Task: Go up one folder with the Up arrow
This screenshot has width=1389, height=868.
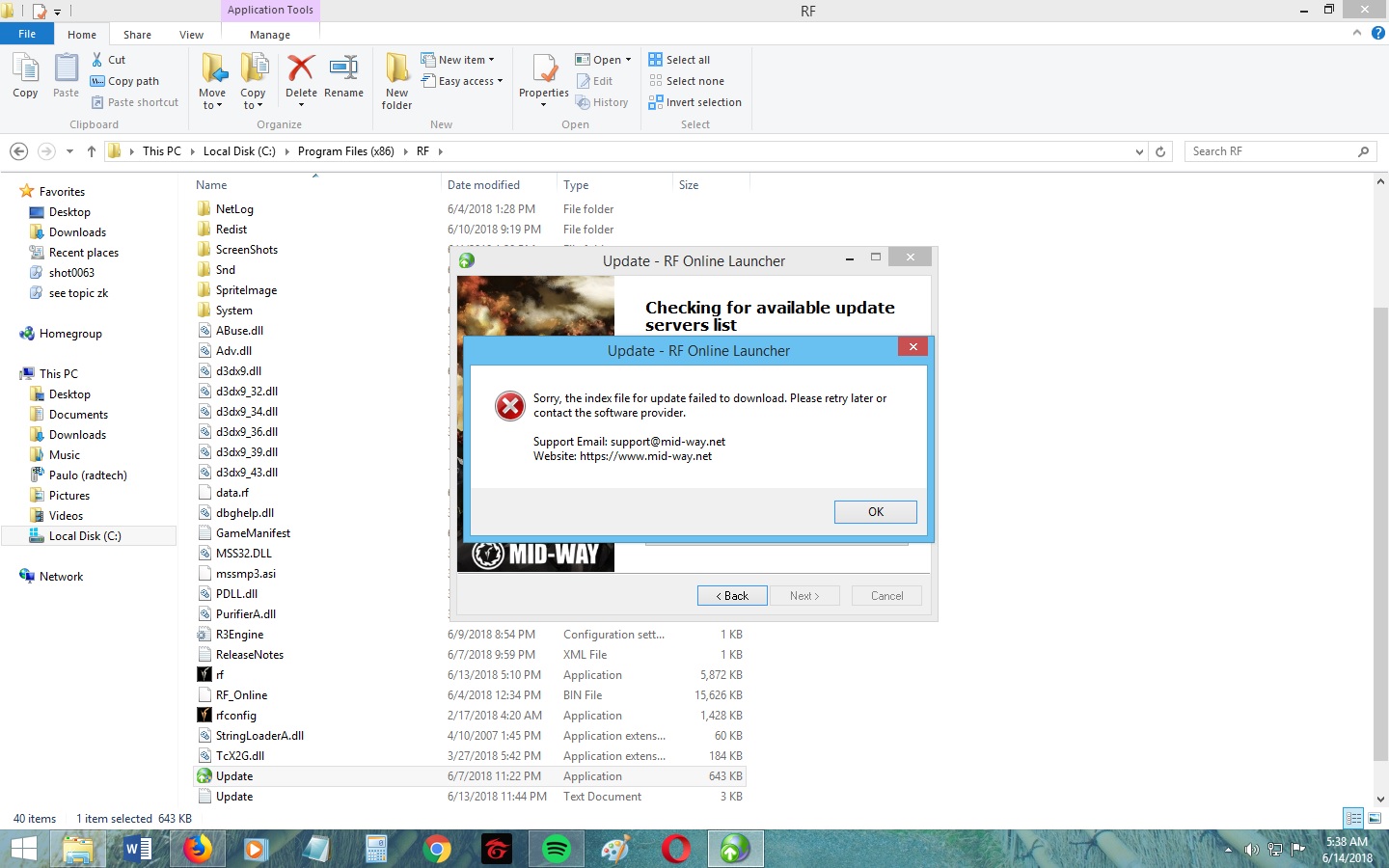Action: [92, 151]
